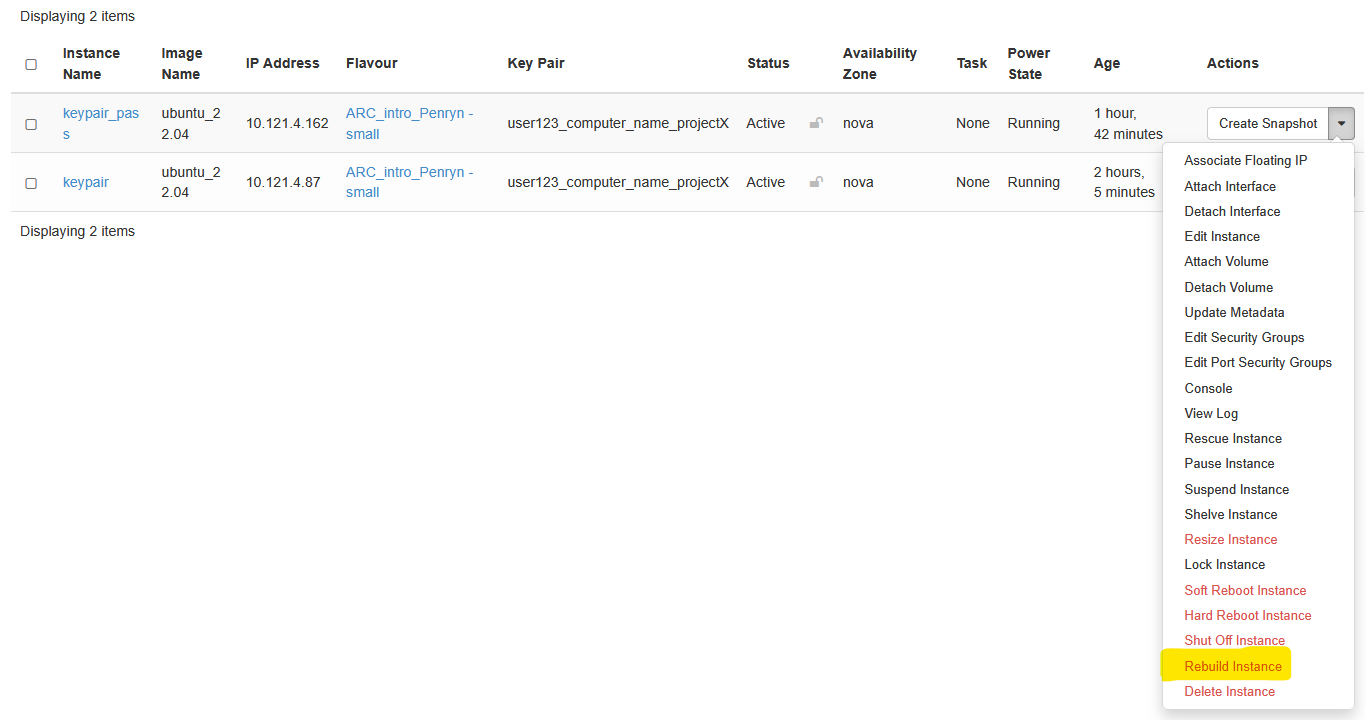The image size is (1366, 720).
Task: Click the Key Pair column header
Action: 536,63
